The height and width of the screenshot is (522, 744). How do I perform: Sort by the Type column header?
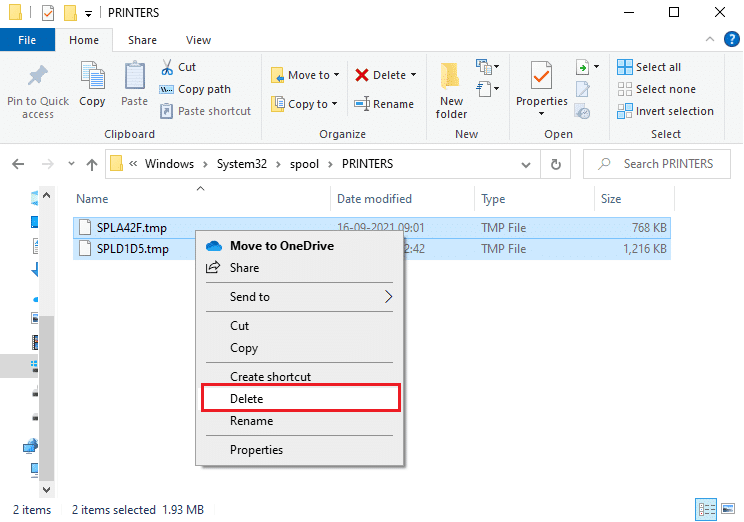[534, 199]
